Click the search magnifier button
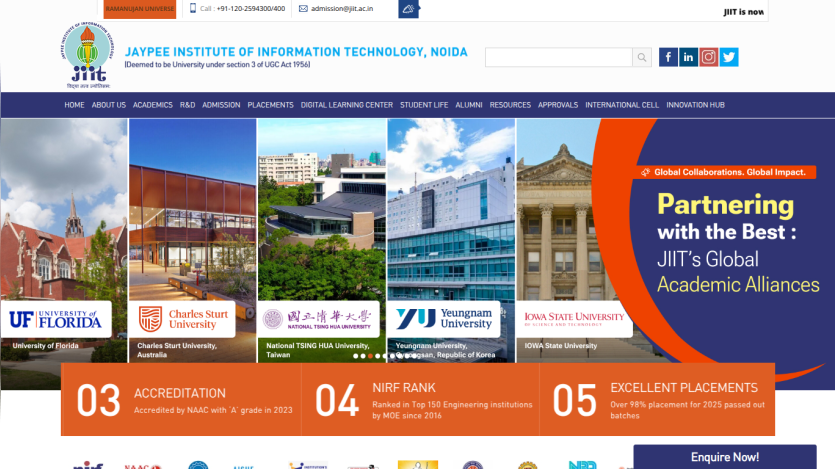 tap(642, 57)
